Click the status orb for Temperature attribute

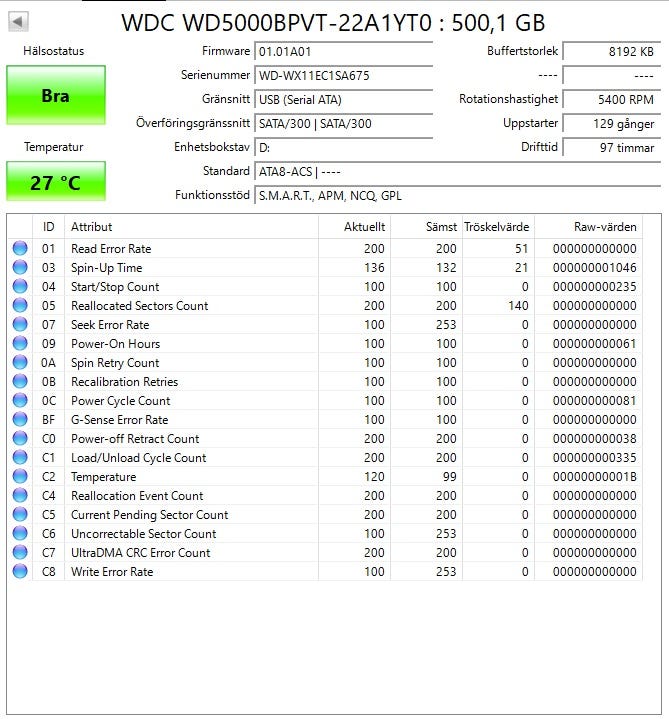coord(20,476)
